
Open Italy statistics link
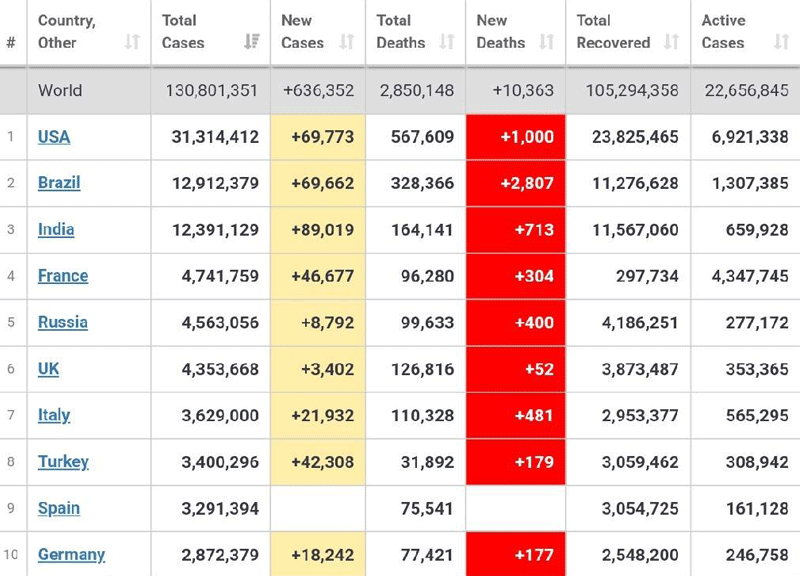click(54, 415)
